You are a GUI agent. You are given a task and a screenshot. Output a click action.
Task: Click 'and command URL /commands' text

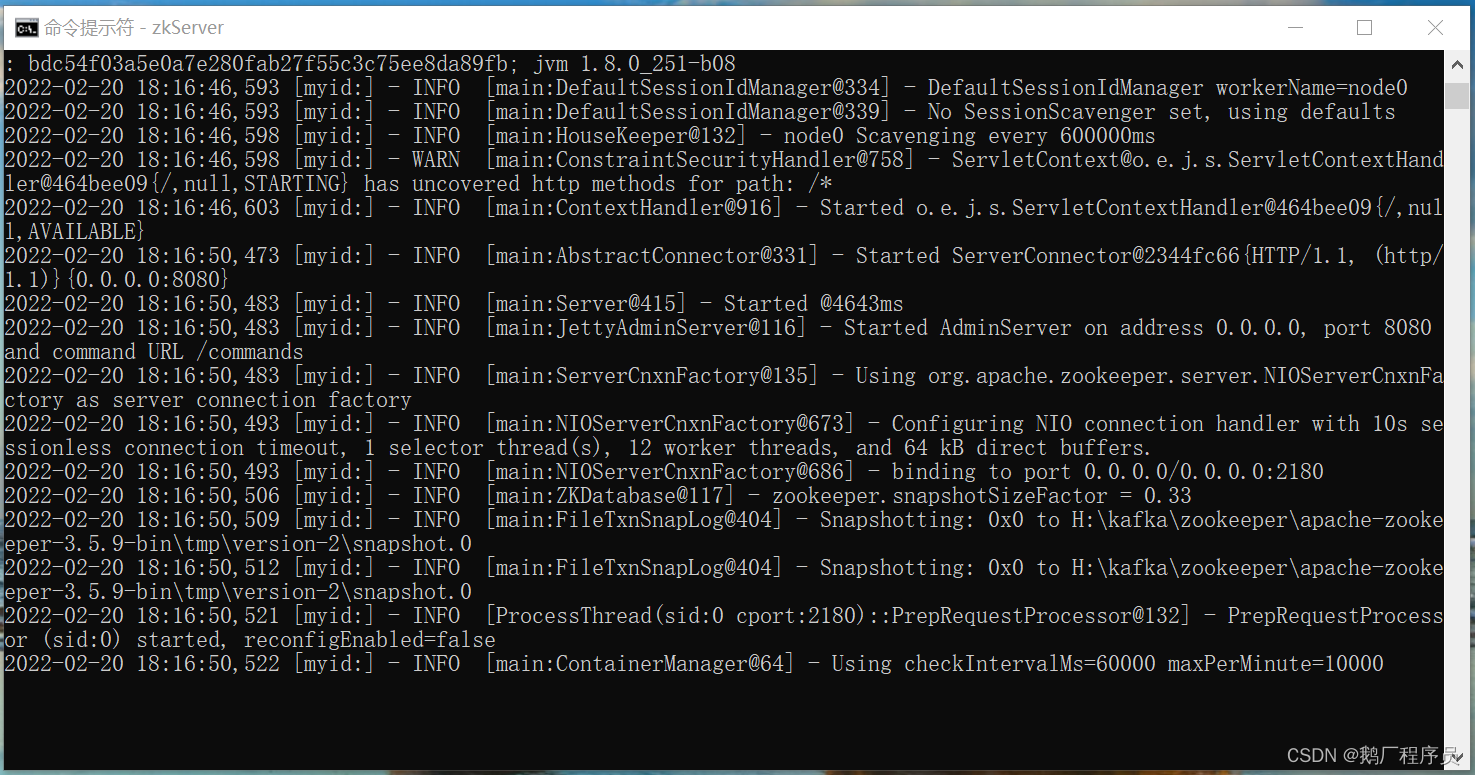(x=153, y=352)
